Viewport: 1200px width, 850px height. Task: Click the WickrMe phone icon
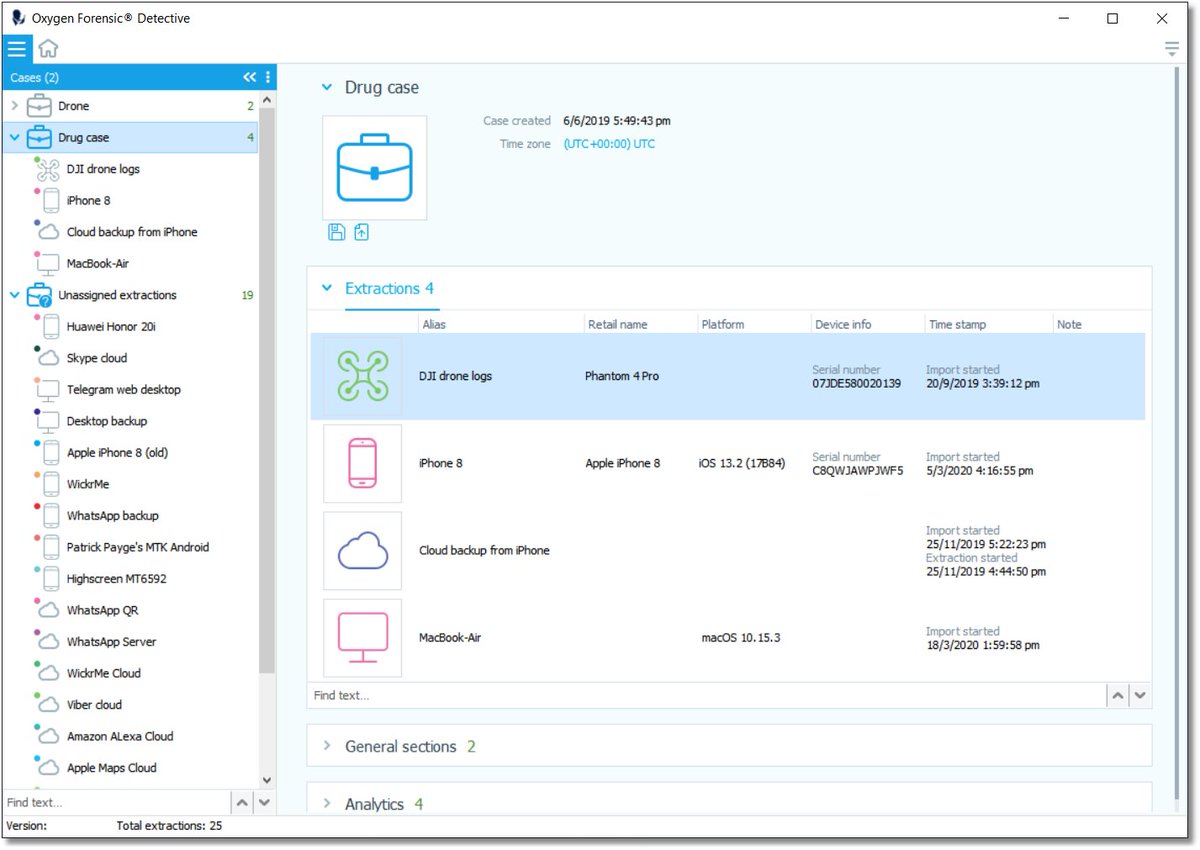(49, 485)
